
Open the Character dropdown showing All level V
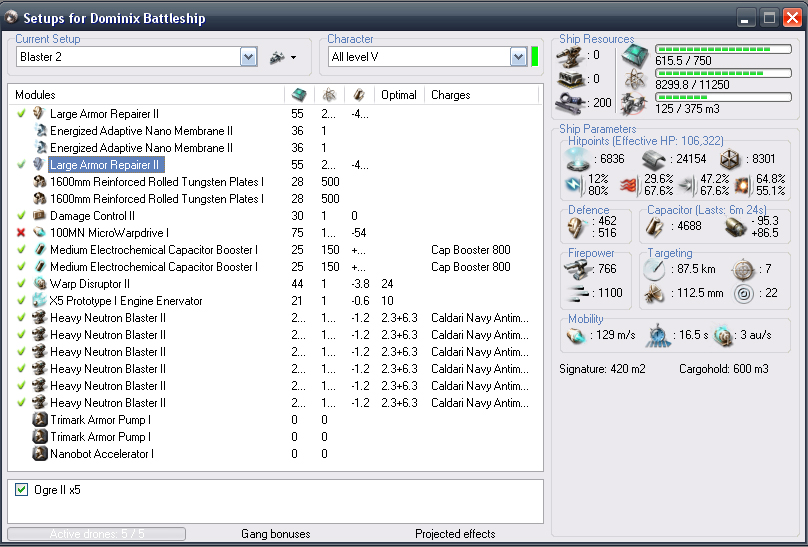pyautogui.click(x=518, y=58)
